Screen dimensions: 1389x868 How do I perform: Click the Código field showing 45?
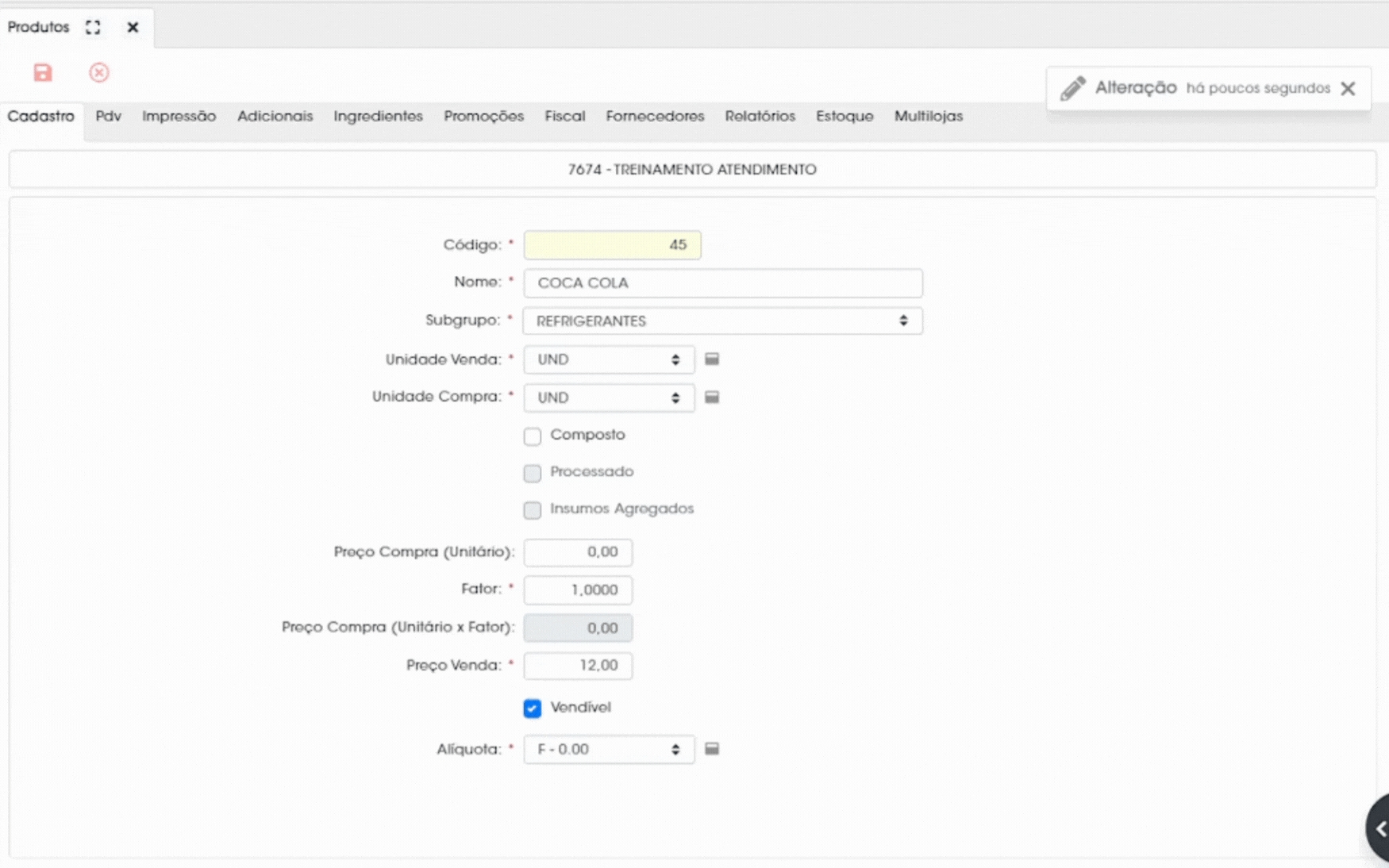coord(613,245)
